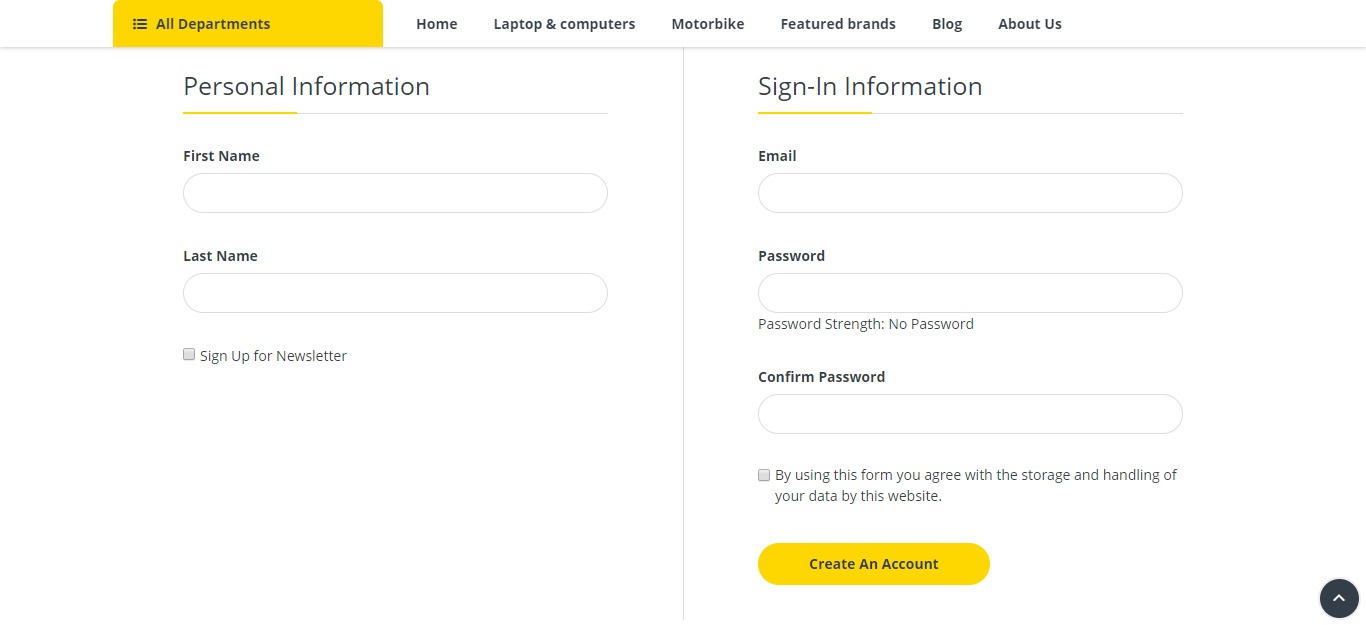The image size is (1366, 625).
Task: Click the data storage agreement text
Action: (x=975, y=485)
